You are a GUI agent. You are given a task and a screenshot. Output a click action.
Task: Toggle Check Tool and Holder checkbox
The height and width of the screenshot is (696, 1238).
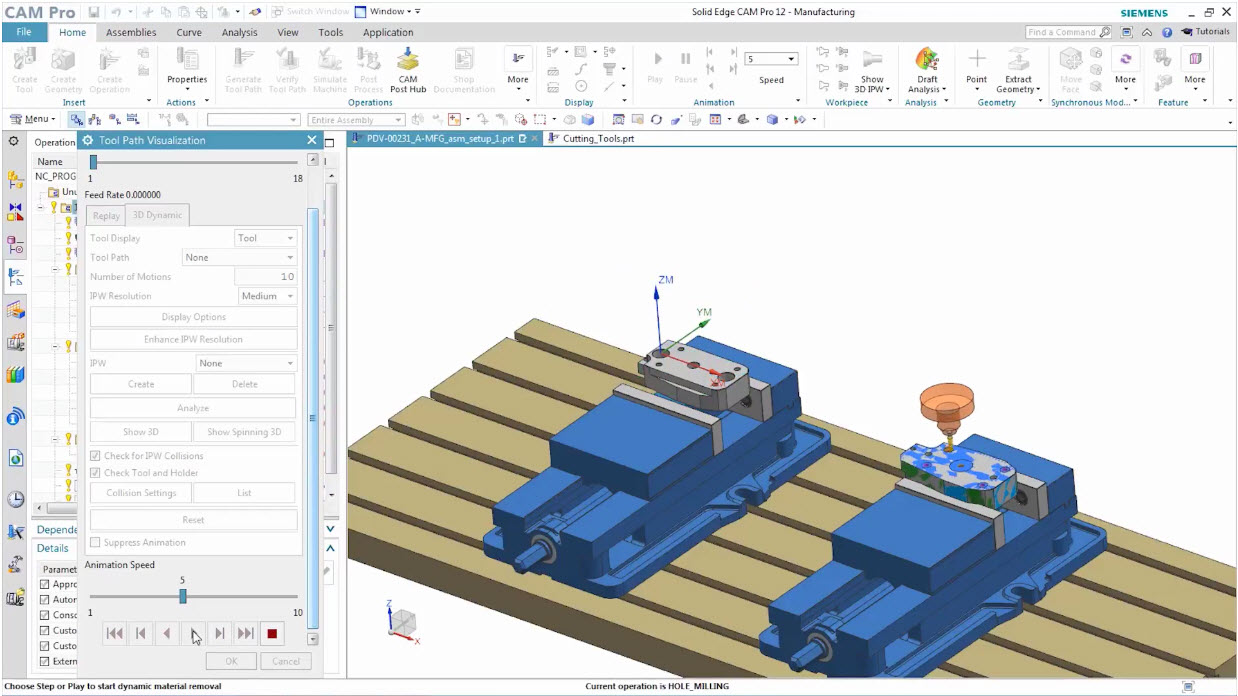(x=95, y=473)
